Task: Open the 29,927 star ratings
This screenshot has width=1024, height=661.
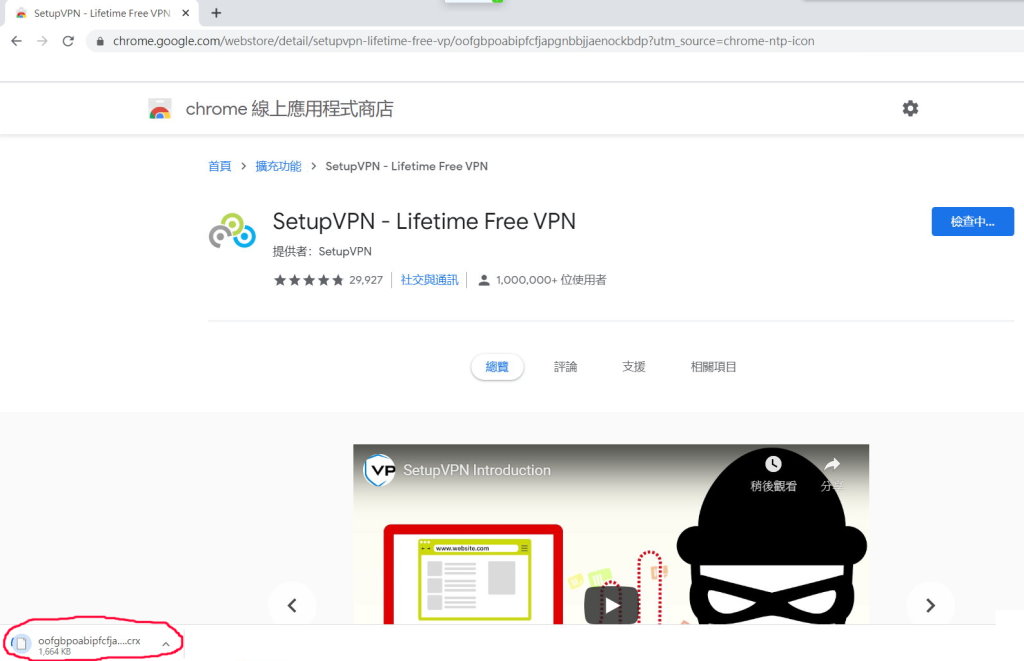Action: (x=328, y=280)
